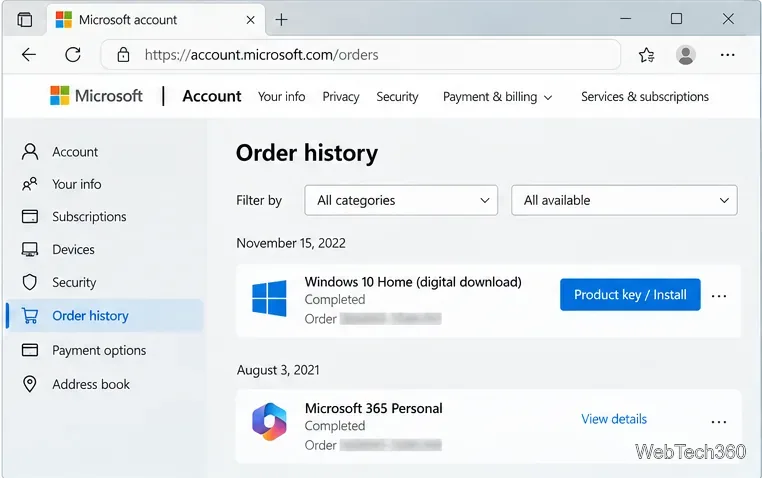Click the Account person icon in sidebar
Screen dimensions: 762x478
30,152
